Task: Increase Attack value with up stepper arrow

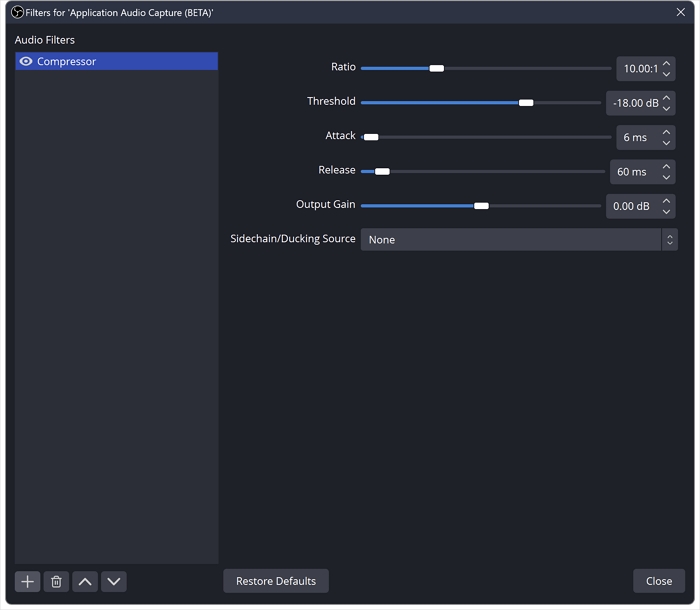Action: (x=667, y=132)
